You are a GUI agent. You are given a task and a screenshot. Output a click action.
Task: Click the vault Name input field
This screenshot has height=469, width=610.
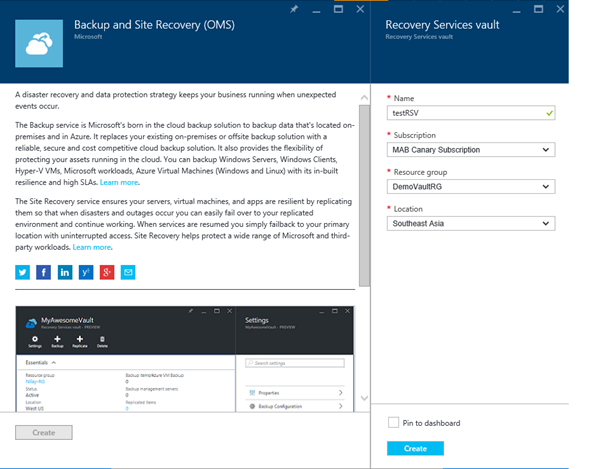(x=471, y=113)
